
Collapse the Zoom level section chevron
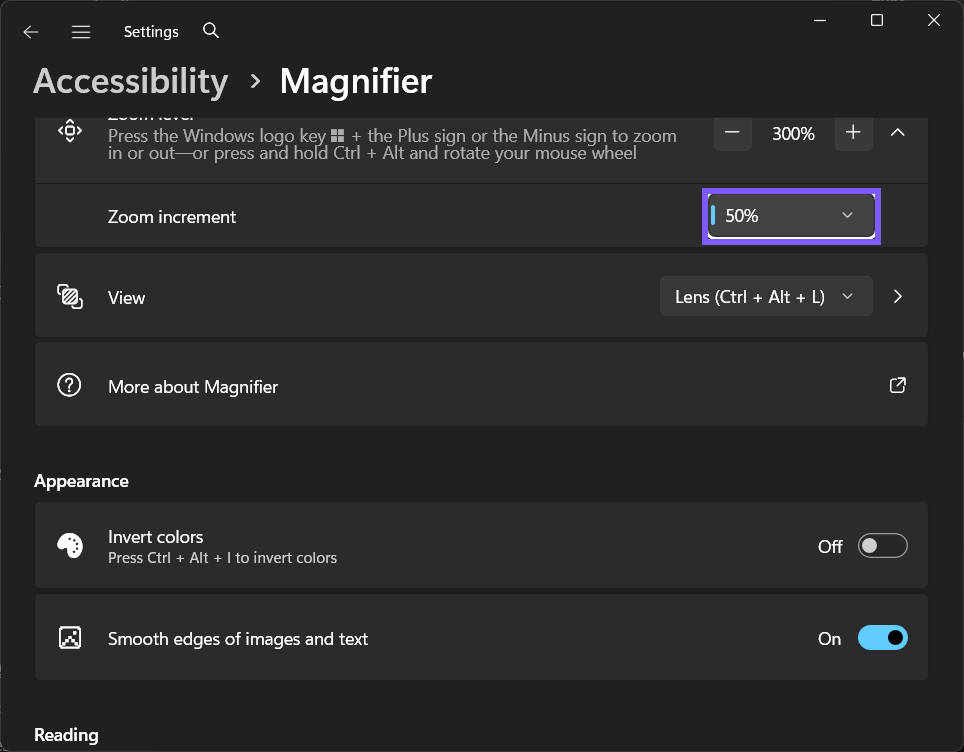coord(898,132)
